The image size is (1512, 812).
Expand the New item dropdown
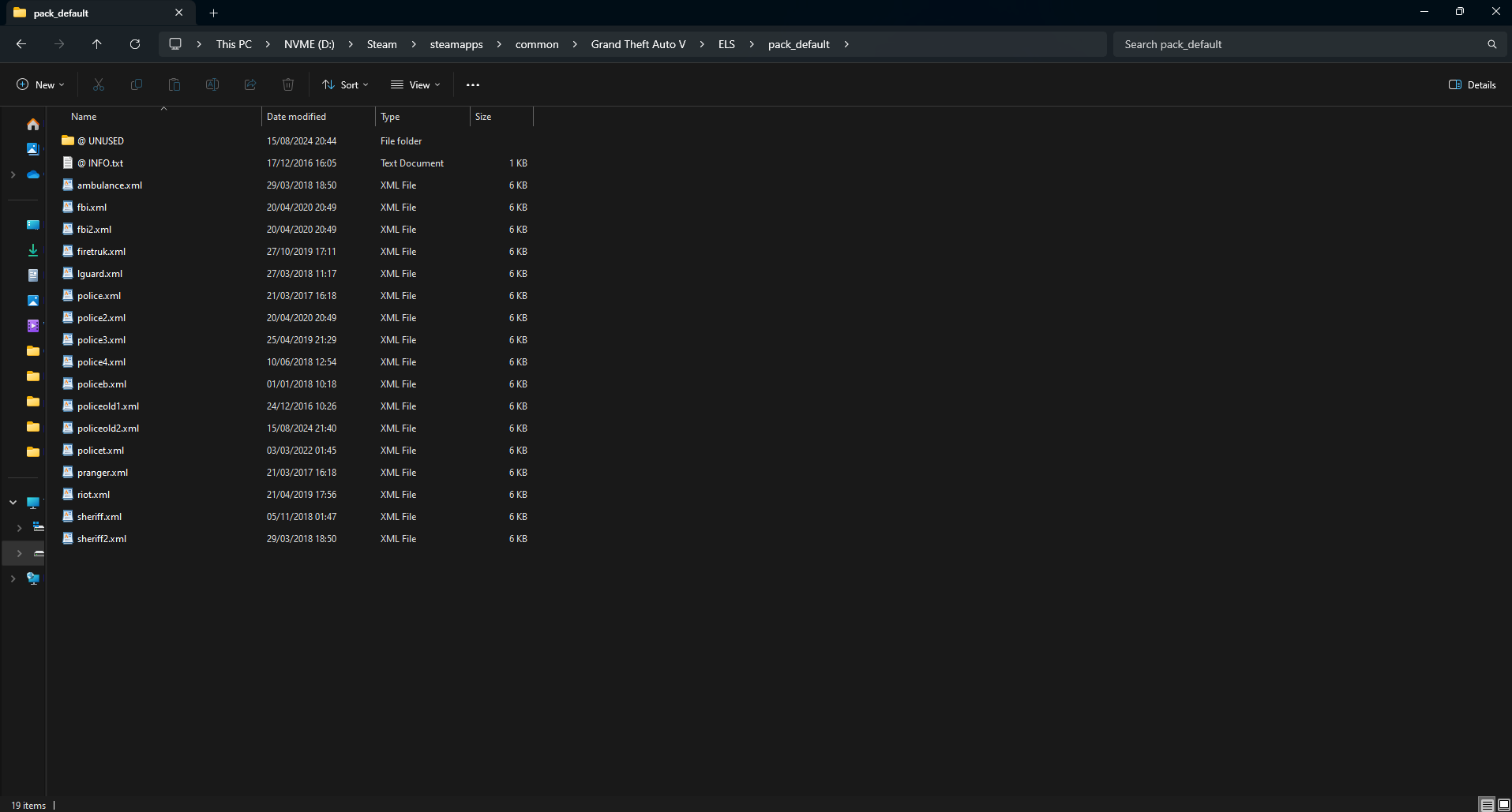pyautogui.click(x=40, y=84)
